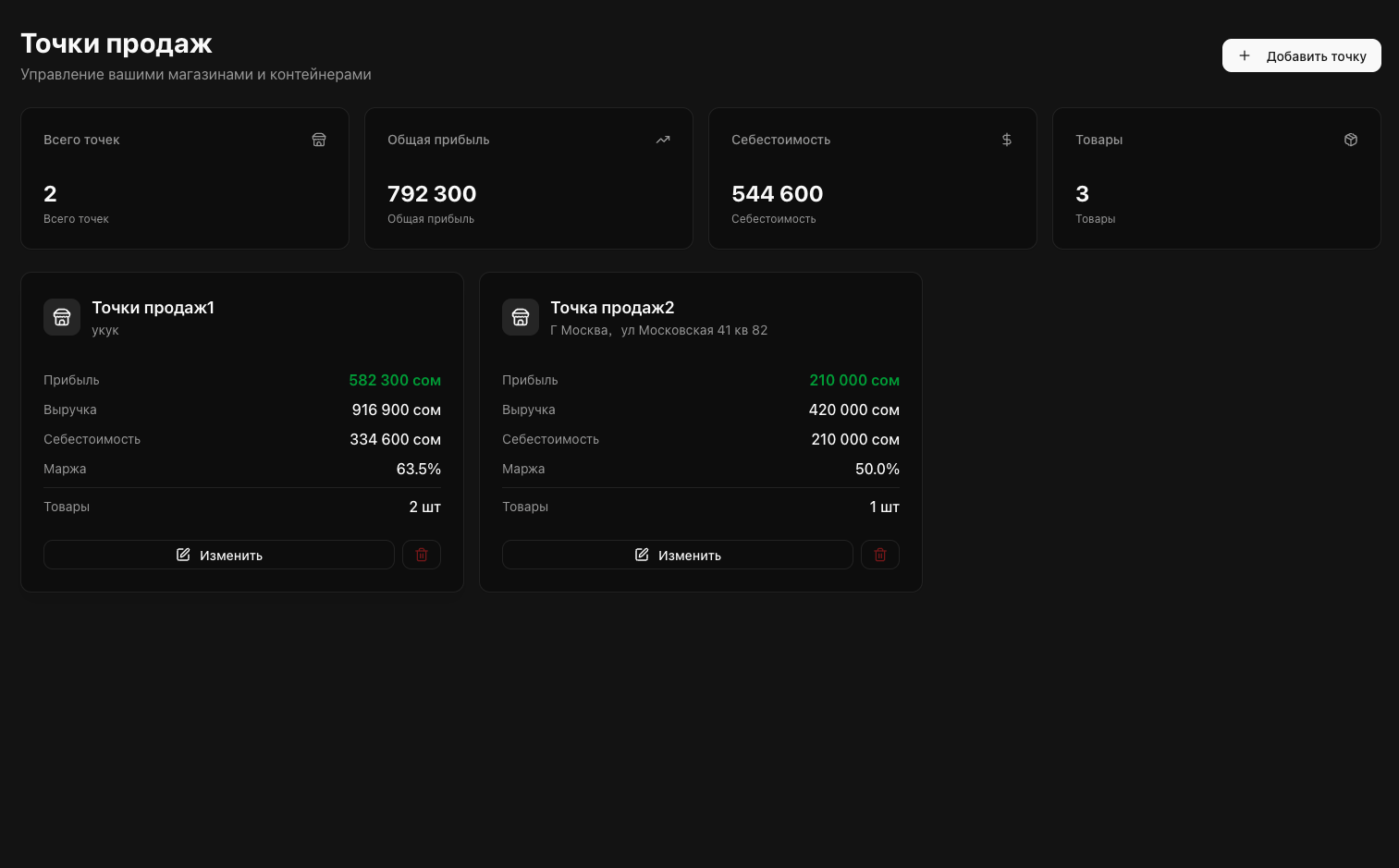
Task: Click the shop icon beside Точки продаж1
Action: [x=62, y=317]
